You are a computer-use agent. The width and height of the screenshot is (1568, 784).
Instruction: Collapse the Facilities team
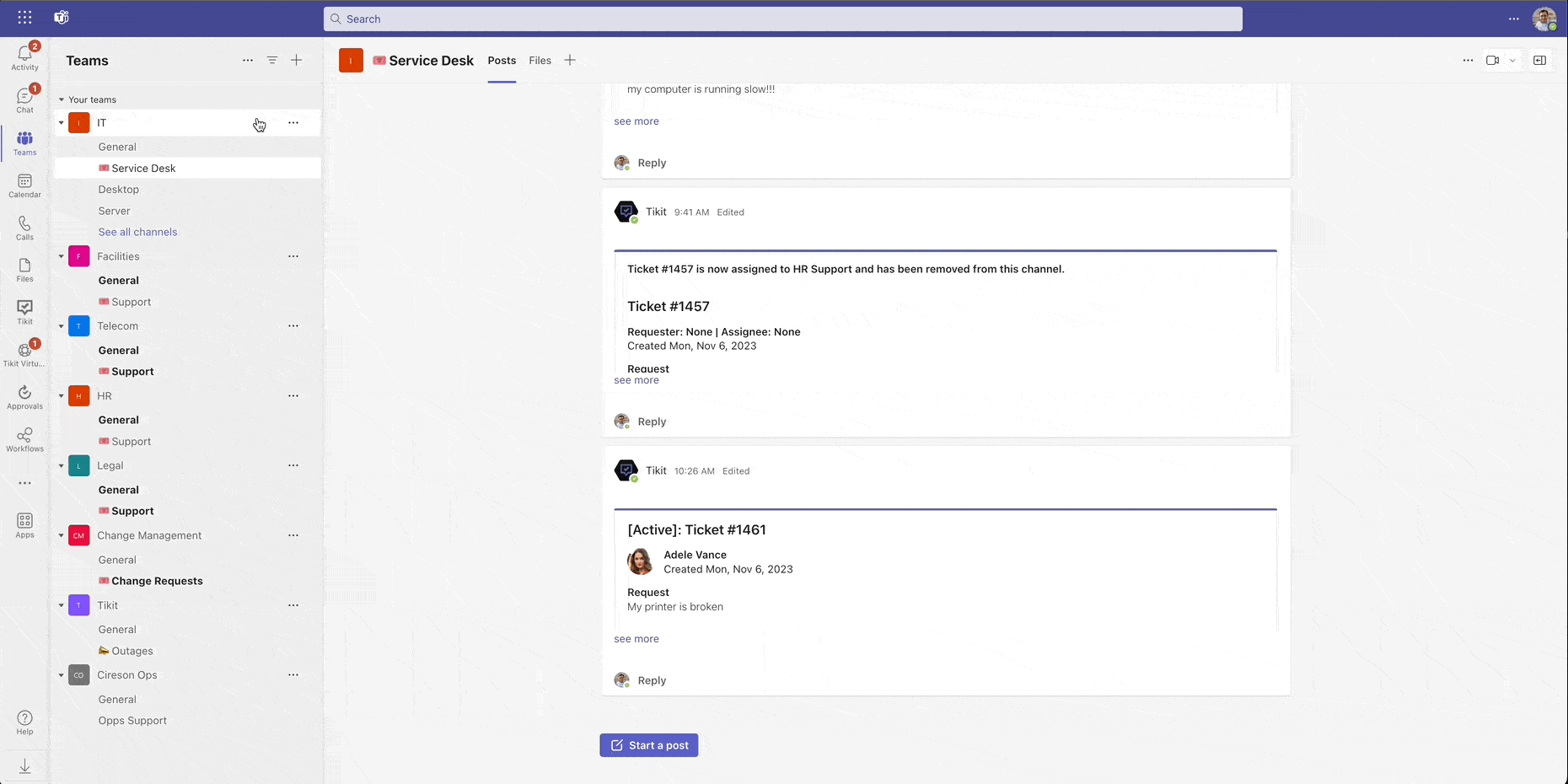[62, 256]
